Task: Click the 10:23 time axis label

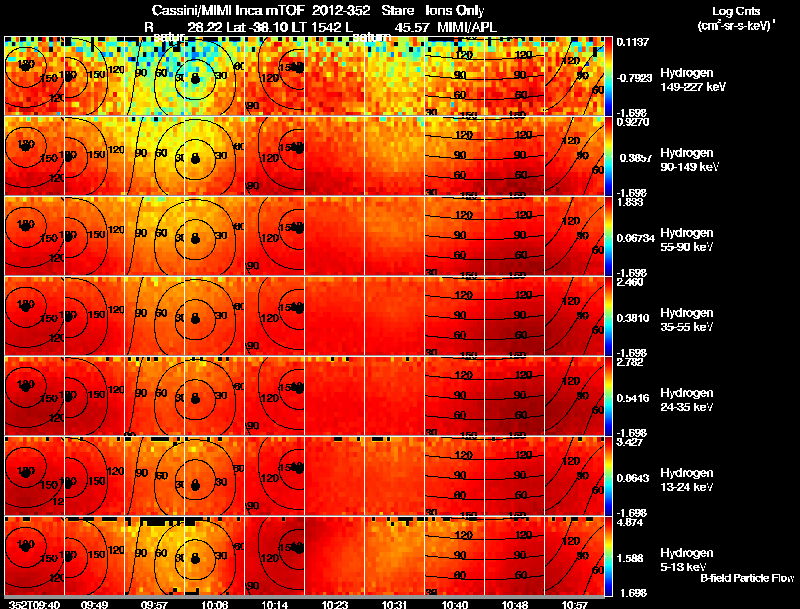Action: tap(335, 604)
